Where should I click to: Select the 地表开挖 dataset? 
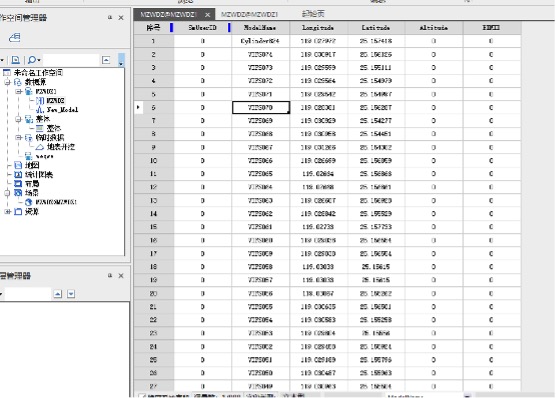61,147
